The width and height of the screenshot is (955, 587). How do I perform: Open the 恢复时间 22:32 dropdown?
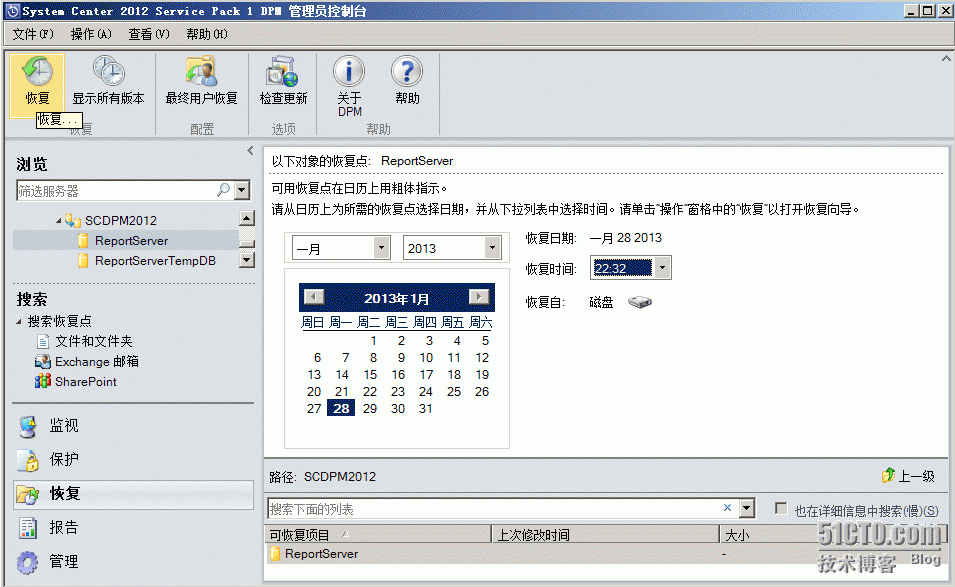click(663, 268)
